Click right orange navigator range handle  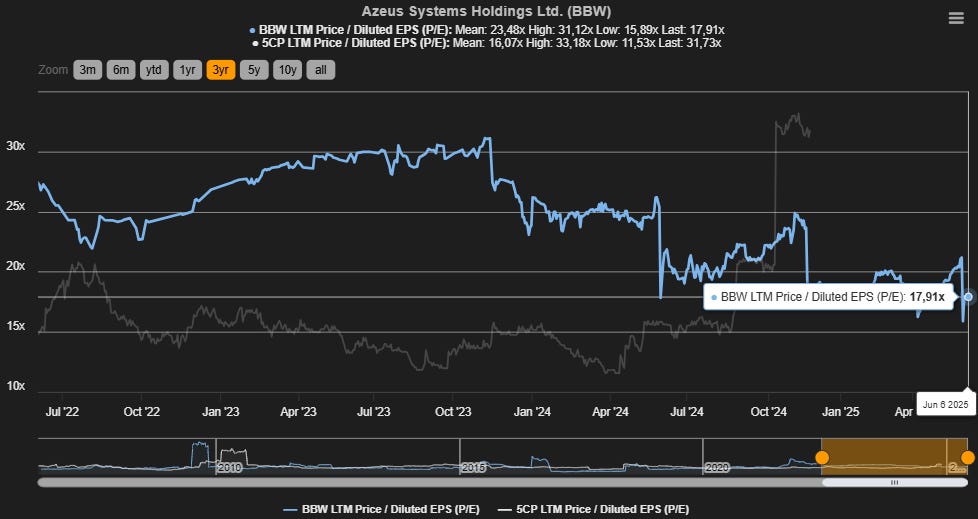pyautogui.click(x=967, y=458)
